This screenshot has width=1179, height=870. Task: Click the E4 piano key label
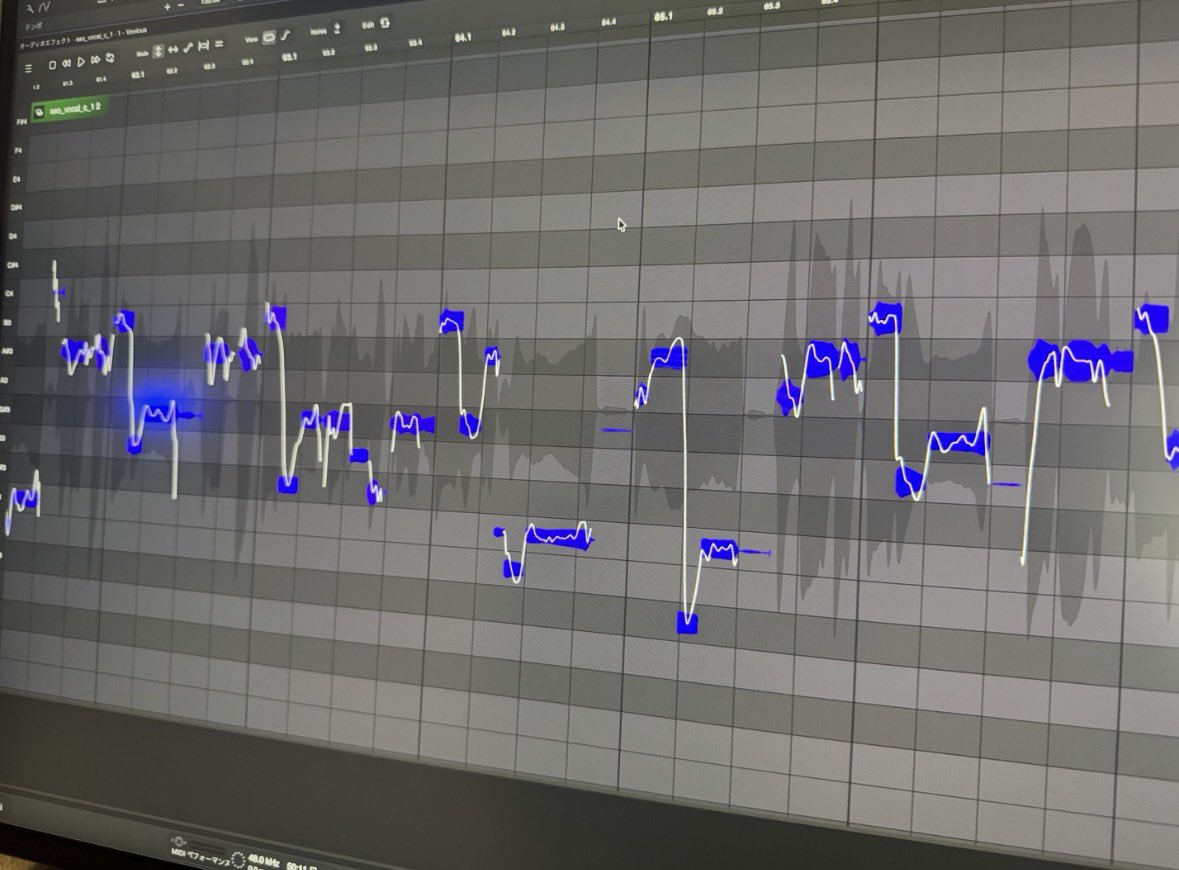(x=17, y=180)
